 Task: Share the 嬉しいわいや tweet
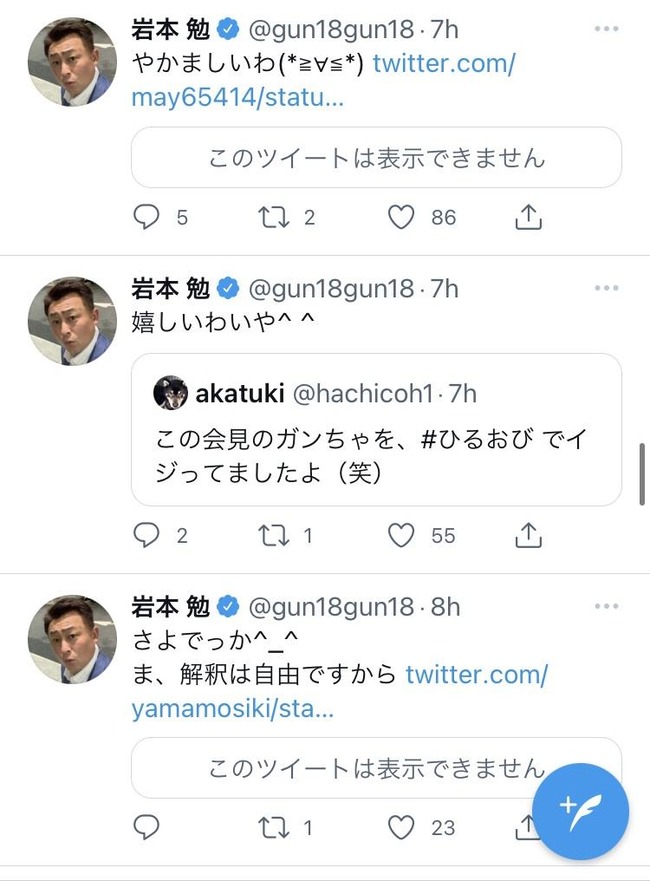click(x=528, y=536)
